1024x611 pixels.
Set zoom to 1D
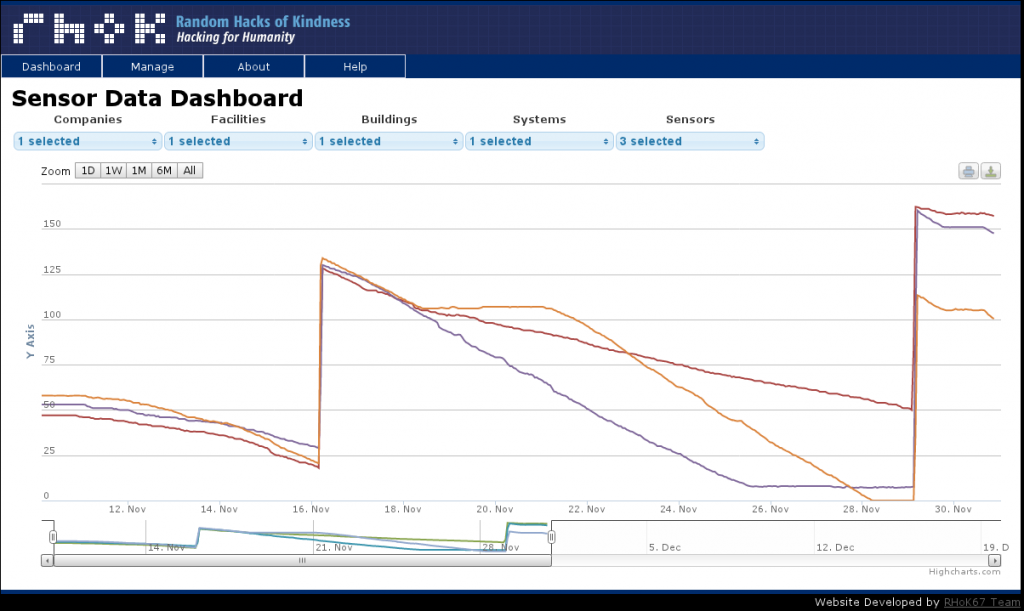click(x=88, y=170)
